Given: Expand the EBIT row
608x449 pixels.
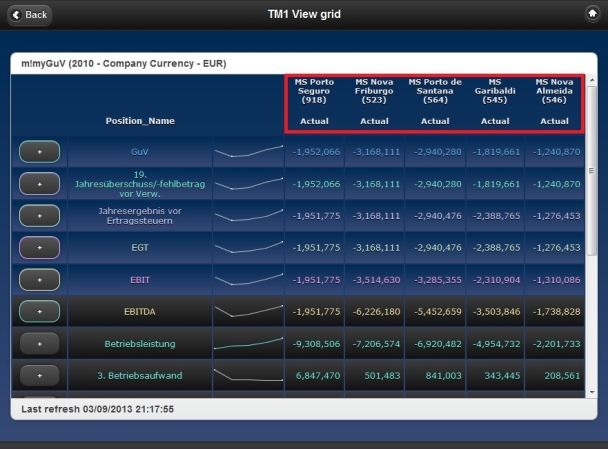Looking at the screenshot, I should 40,280.
